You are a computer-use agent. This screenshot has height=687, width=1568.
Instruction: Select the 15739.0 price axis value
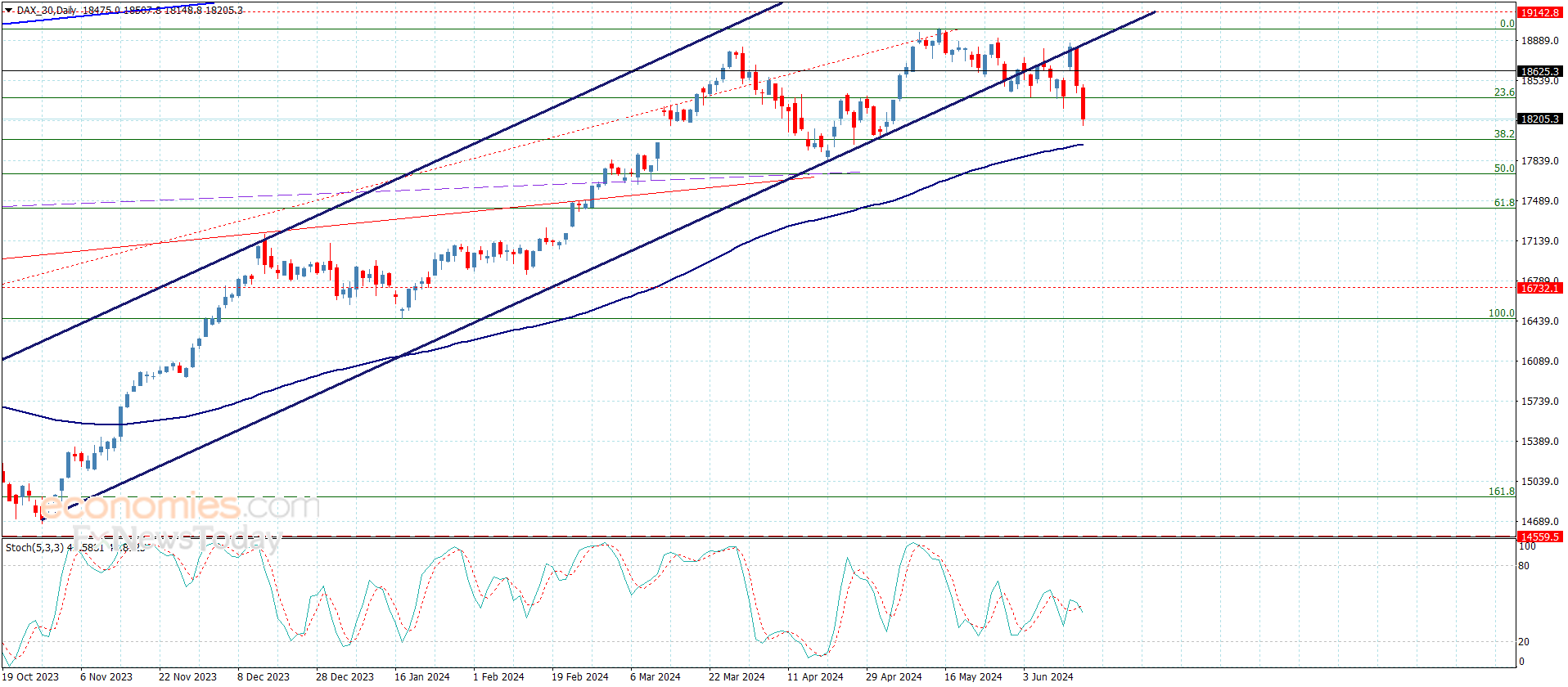[1539, 402]
